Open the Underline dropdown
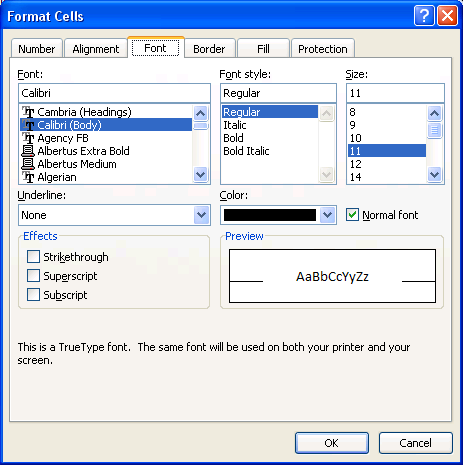The image size is (463, 465). (201, 215)
